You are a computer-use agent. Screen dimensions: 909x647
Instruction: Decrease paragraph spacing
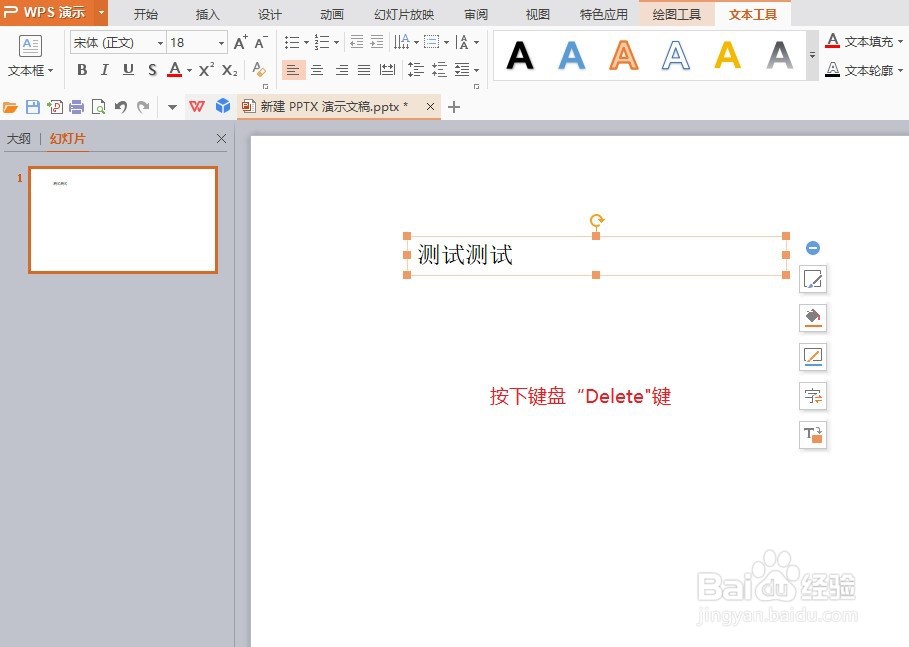[439, 70]
